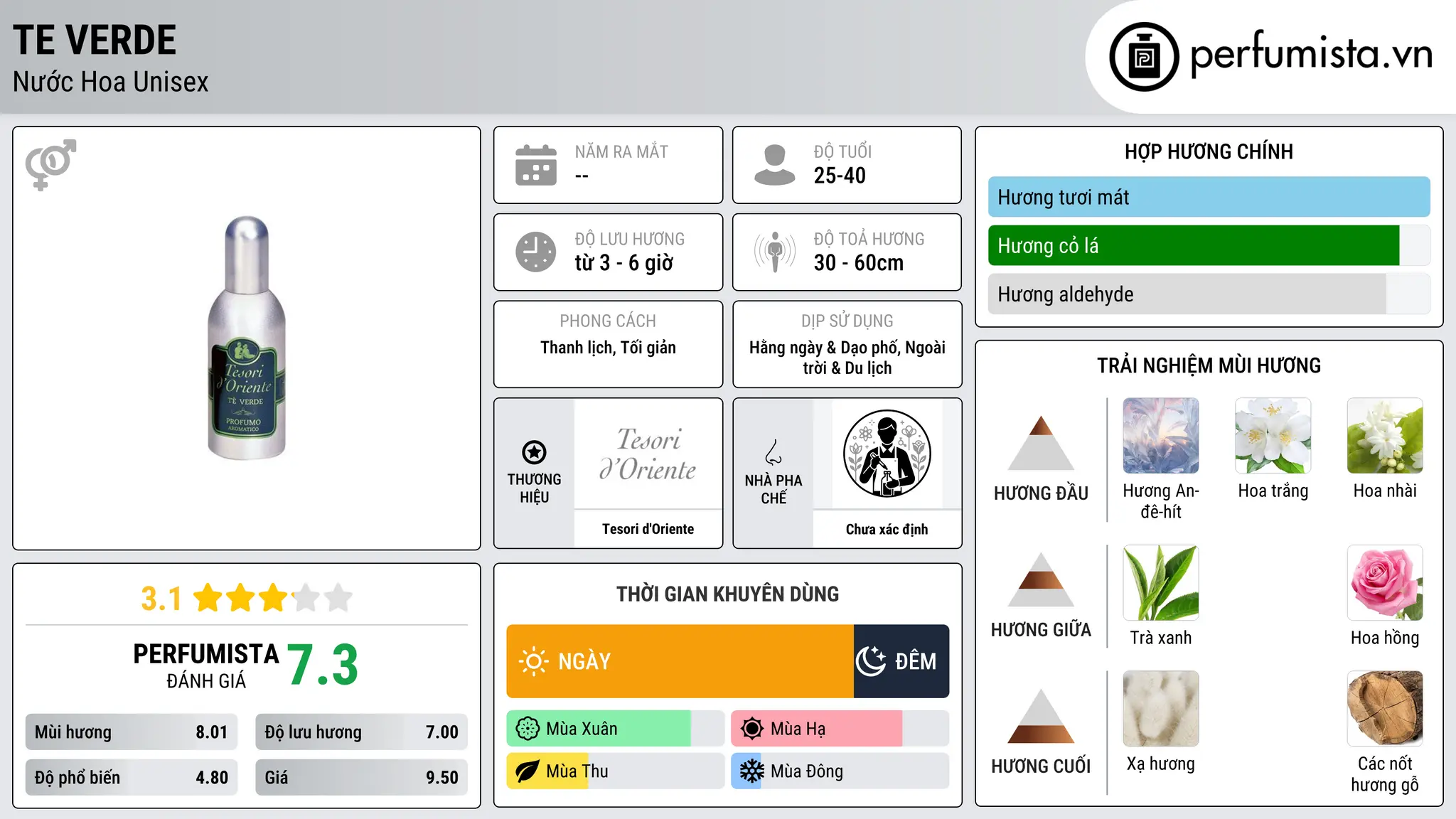The image size is (1456, 819).
Task: Select the Hoa trắng note image
Action: coord(1273,436)
